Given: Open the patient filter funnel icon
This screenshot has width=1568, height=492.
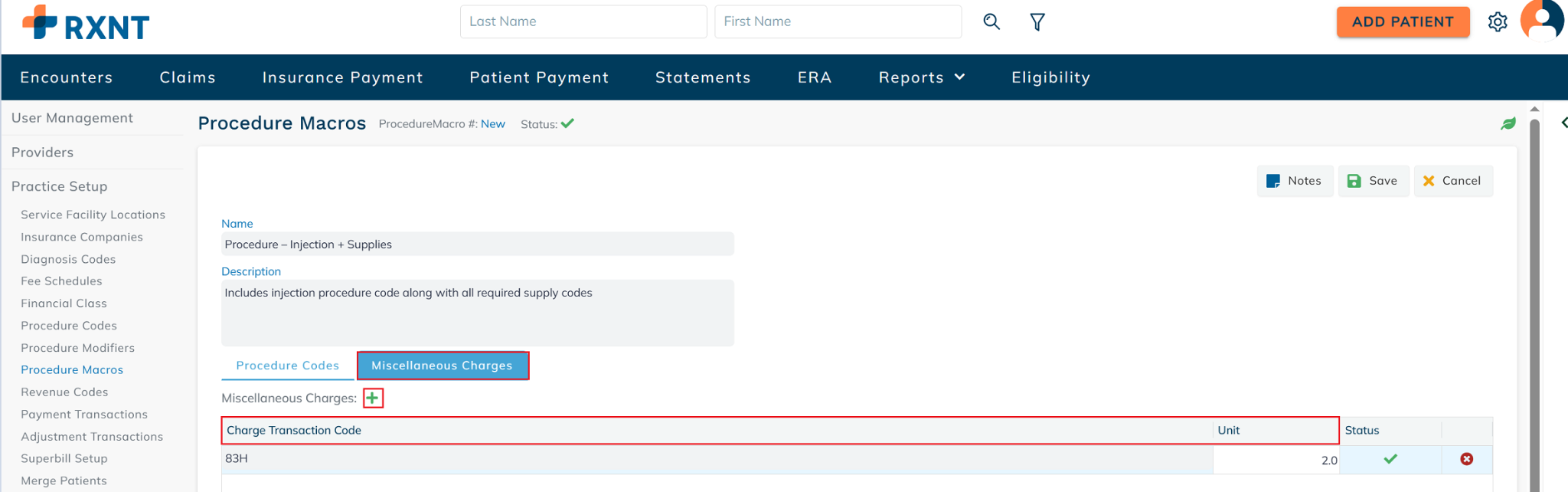Looking at the screenshot, I should 1037,22.
